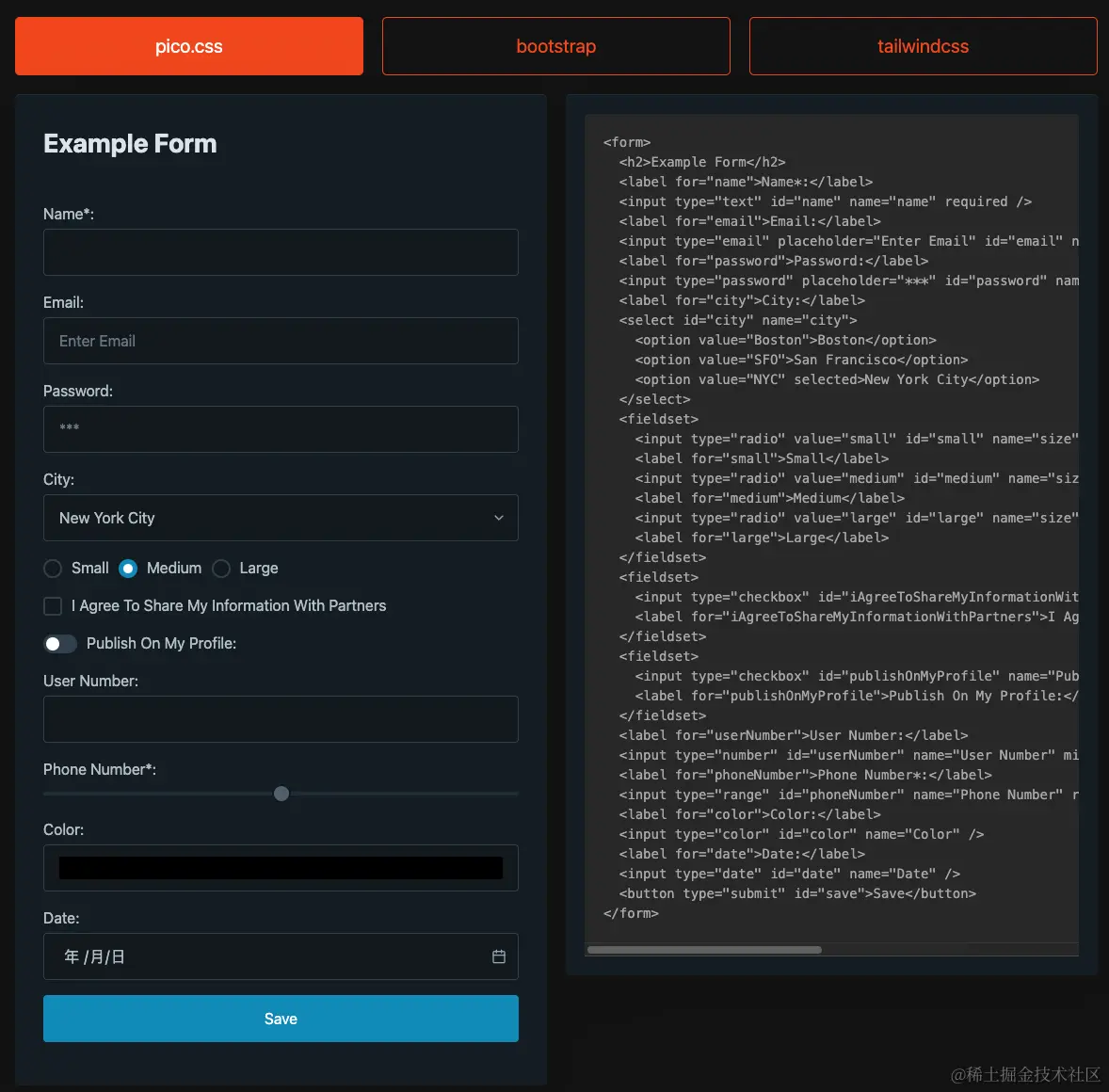Click the "City:" label
Viewport: 1109px width, 1092px height.
pos(58,479)
